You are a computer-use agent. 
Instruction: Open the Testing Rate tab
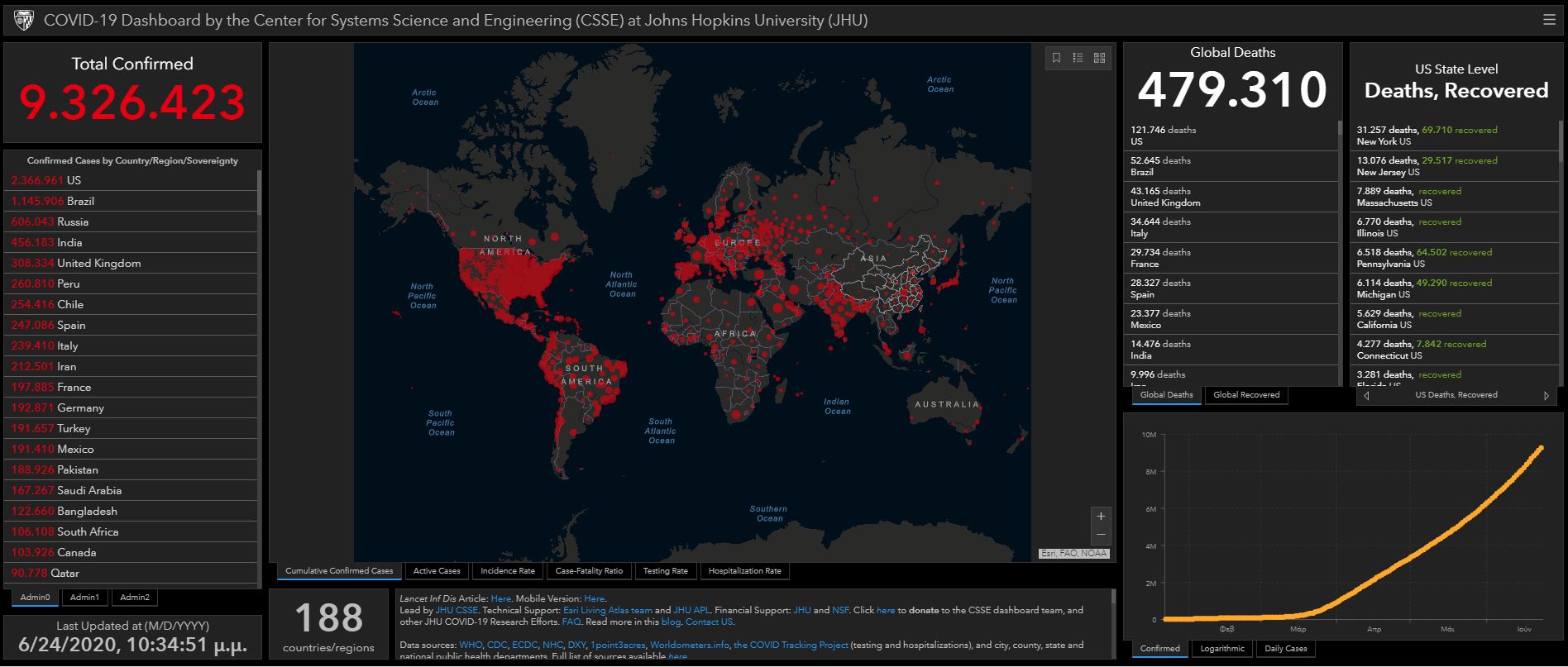point(666,571)
